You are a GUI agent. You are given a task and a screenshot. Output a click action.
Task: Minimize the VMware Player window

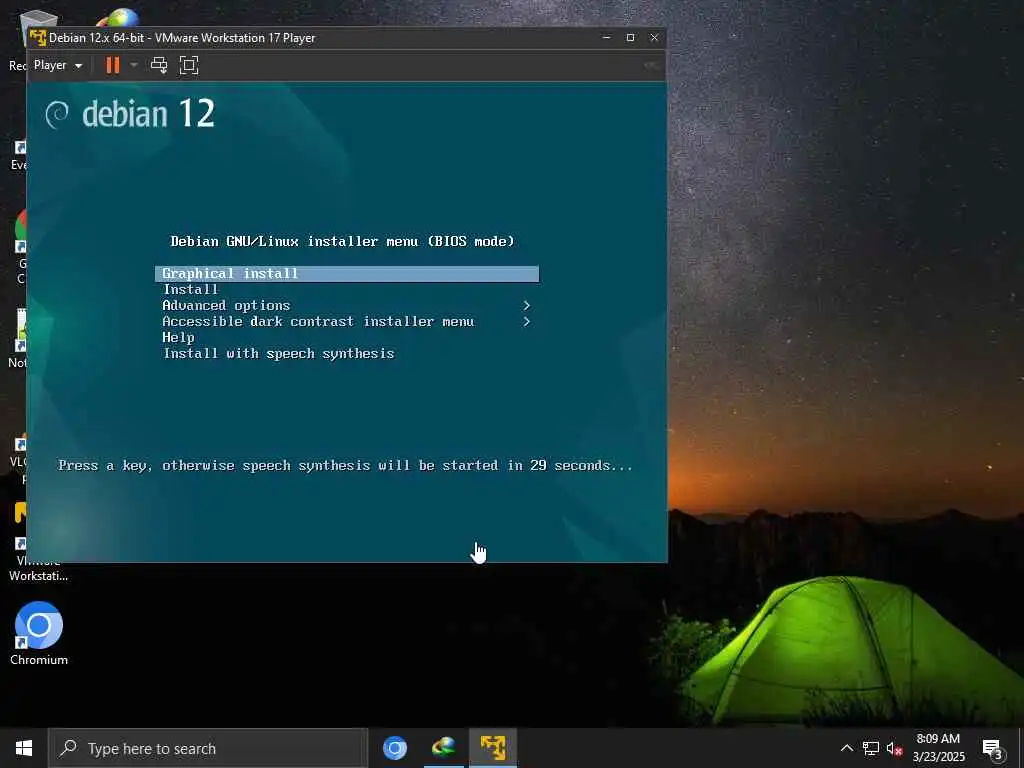[x=607, y=38]
